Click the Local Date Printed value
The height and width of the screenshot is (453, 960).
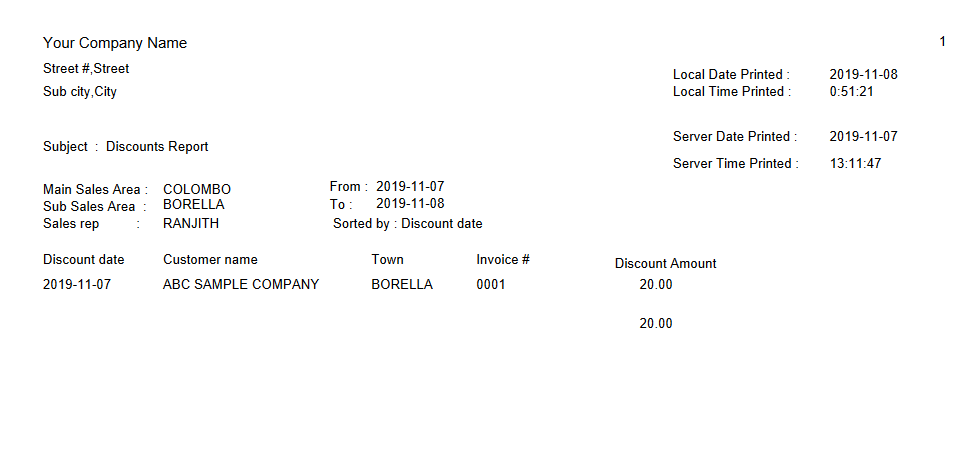pos(863,75)
